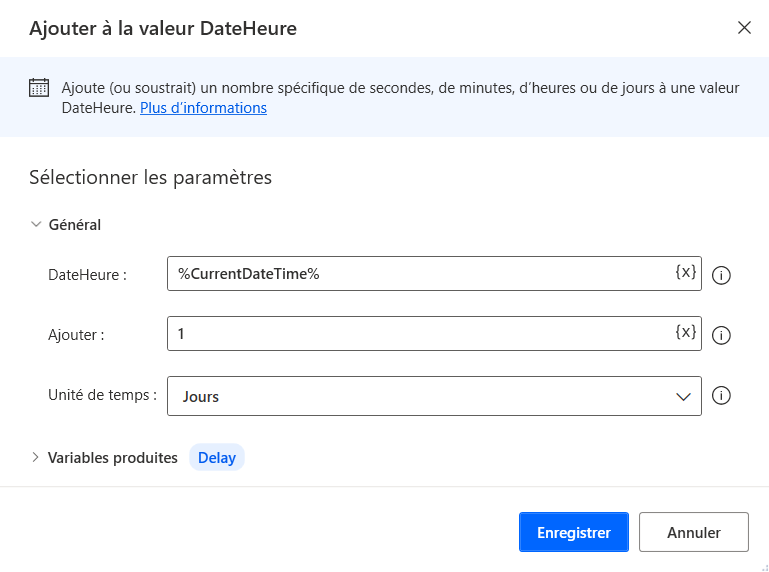Click the calendar icon in the info banner

pyautogui.click(x=39, y=87)
